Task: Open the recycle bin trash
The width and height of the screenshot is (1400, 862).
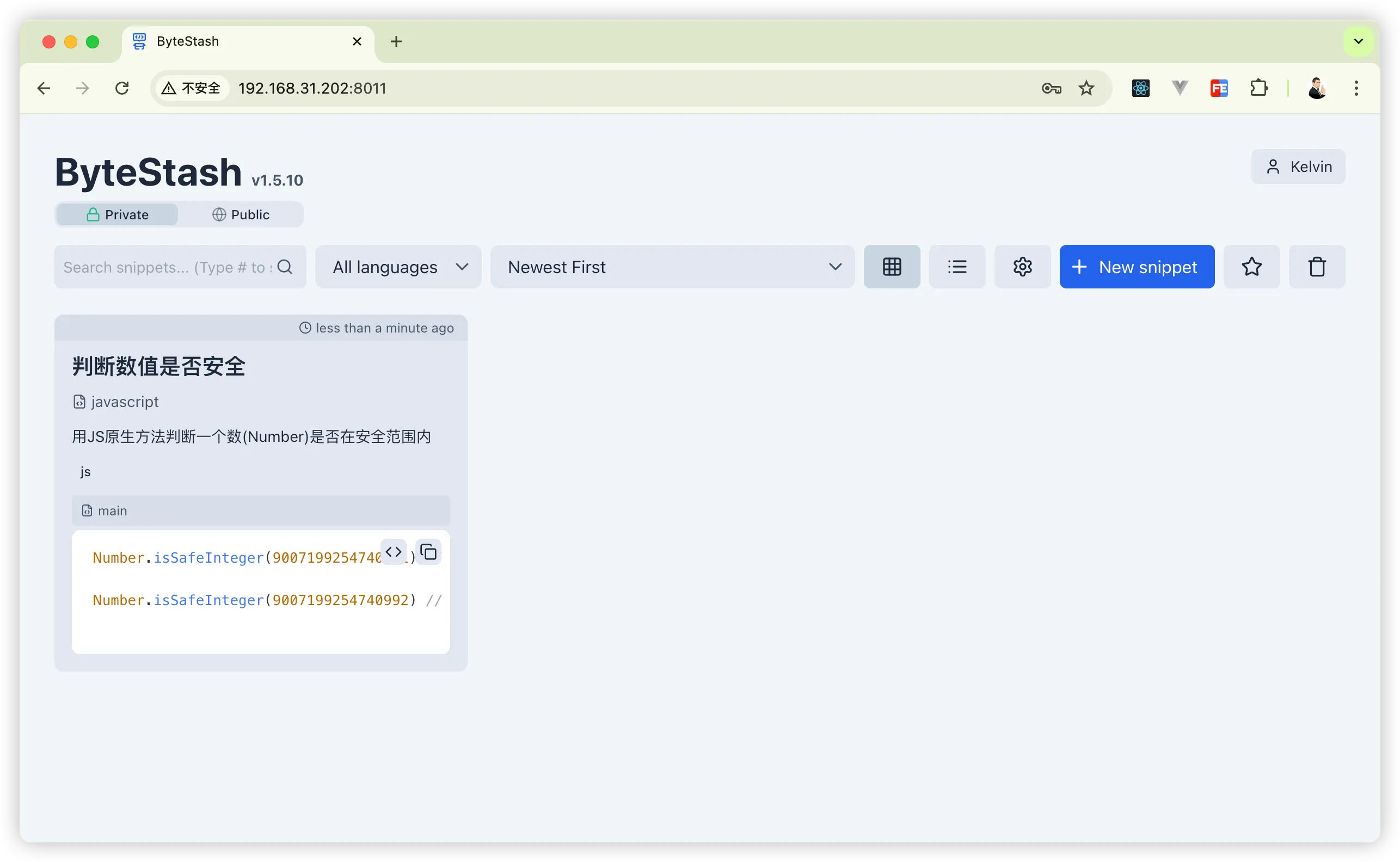Action: 1317,267
